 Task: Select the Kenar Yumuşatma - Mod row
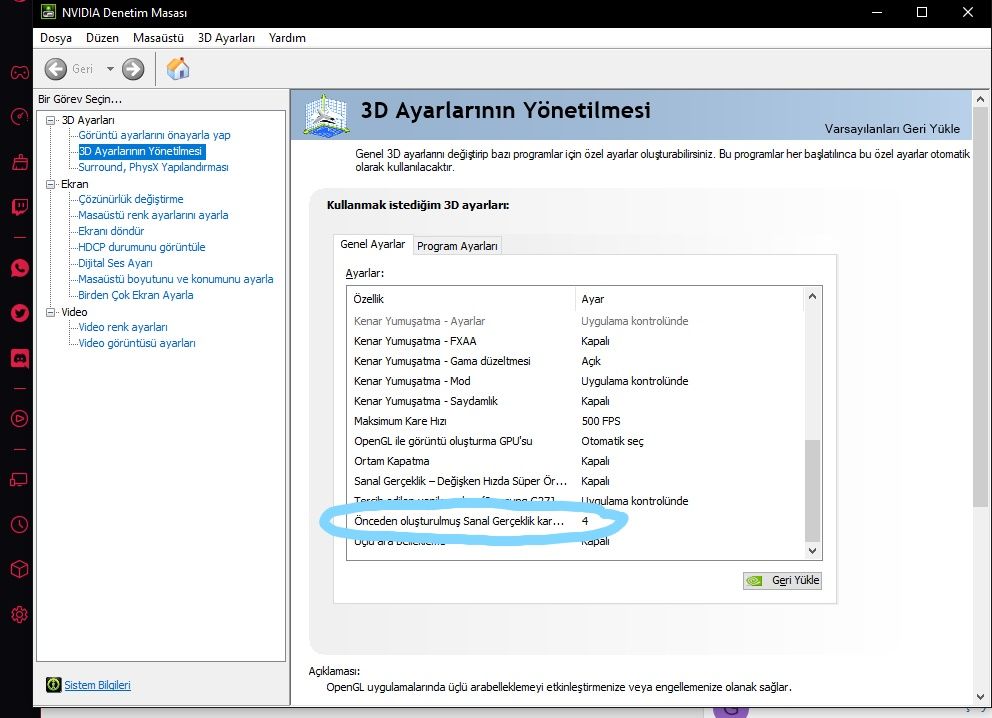576,381
